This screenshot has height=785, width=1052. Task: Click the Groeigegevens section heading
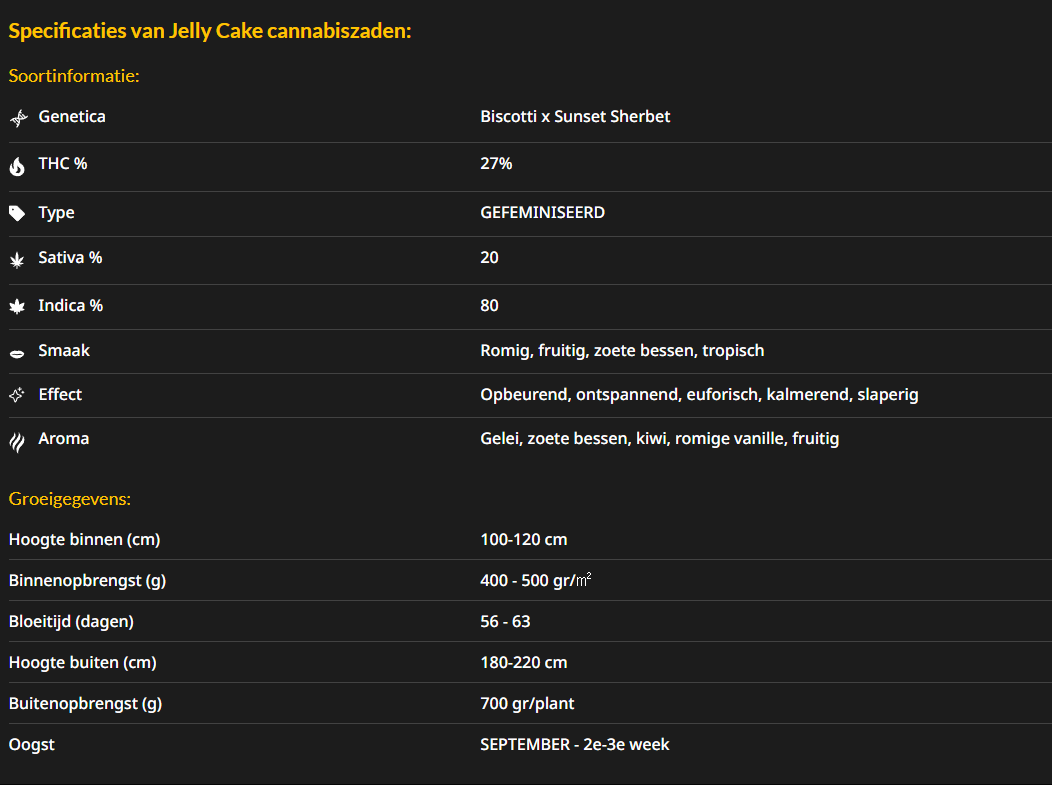point(70,499)
